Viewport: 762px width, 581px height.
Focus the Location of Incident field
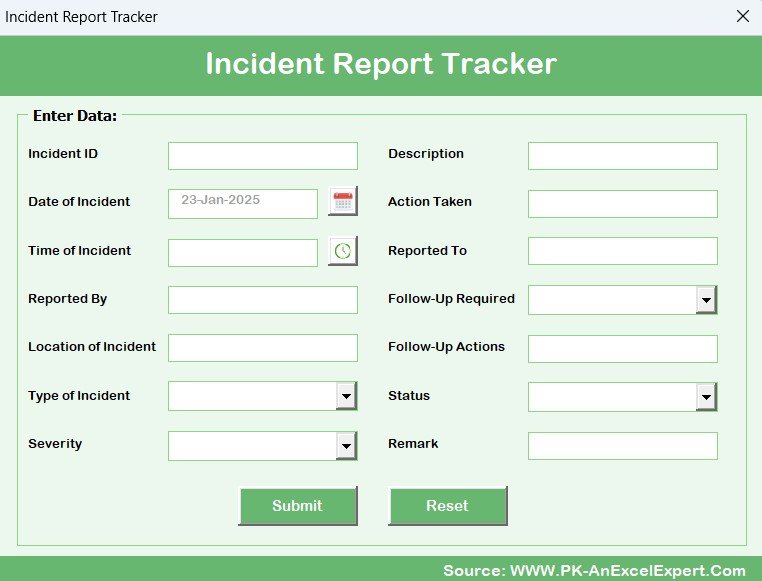click(x=263, y=348)
